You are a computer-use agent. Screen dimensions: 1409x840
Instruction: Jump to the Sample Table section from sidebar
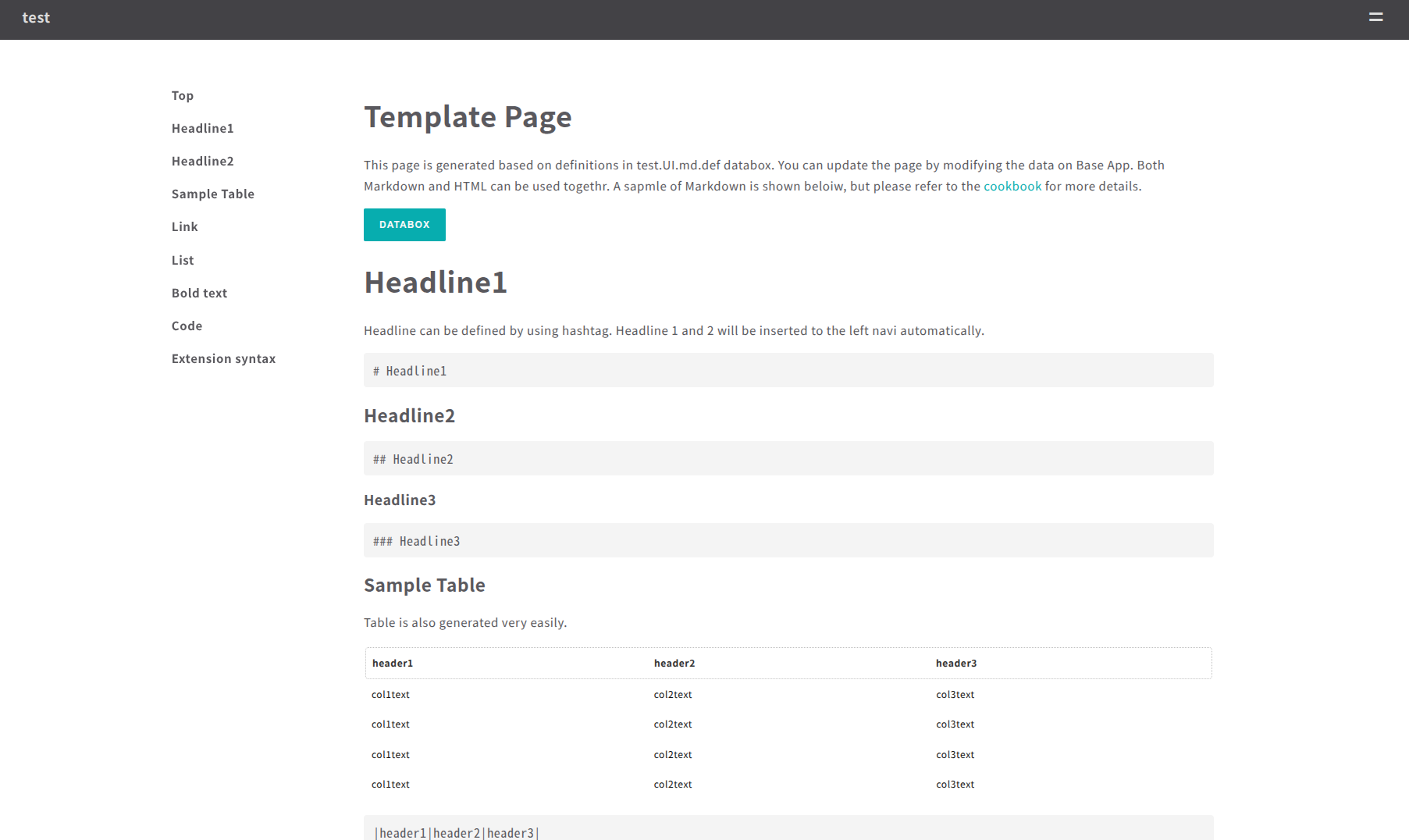click(212, 194)
